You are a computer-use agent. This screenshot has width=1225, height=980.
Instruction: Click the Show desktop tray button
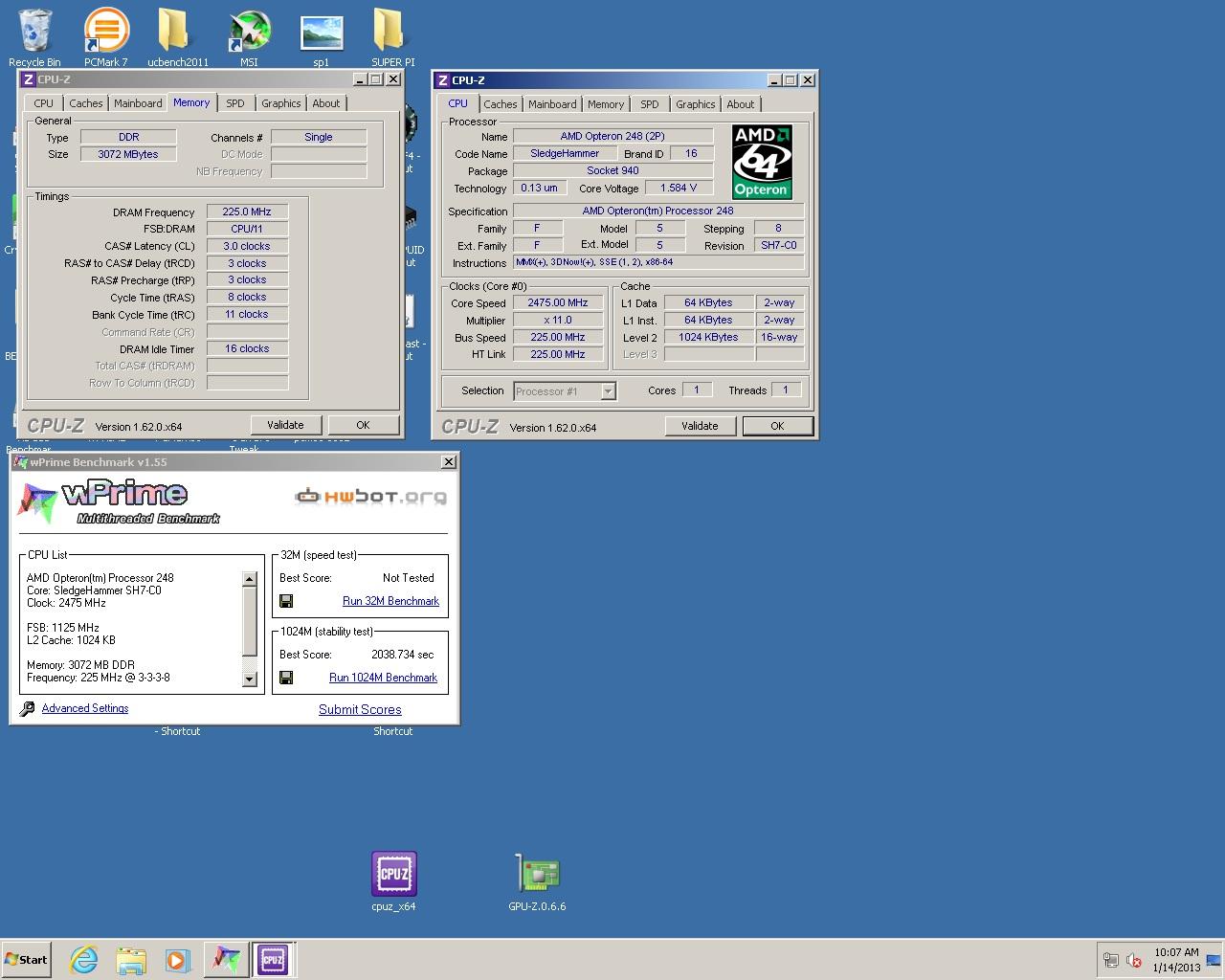click(x=1214, y=960)
